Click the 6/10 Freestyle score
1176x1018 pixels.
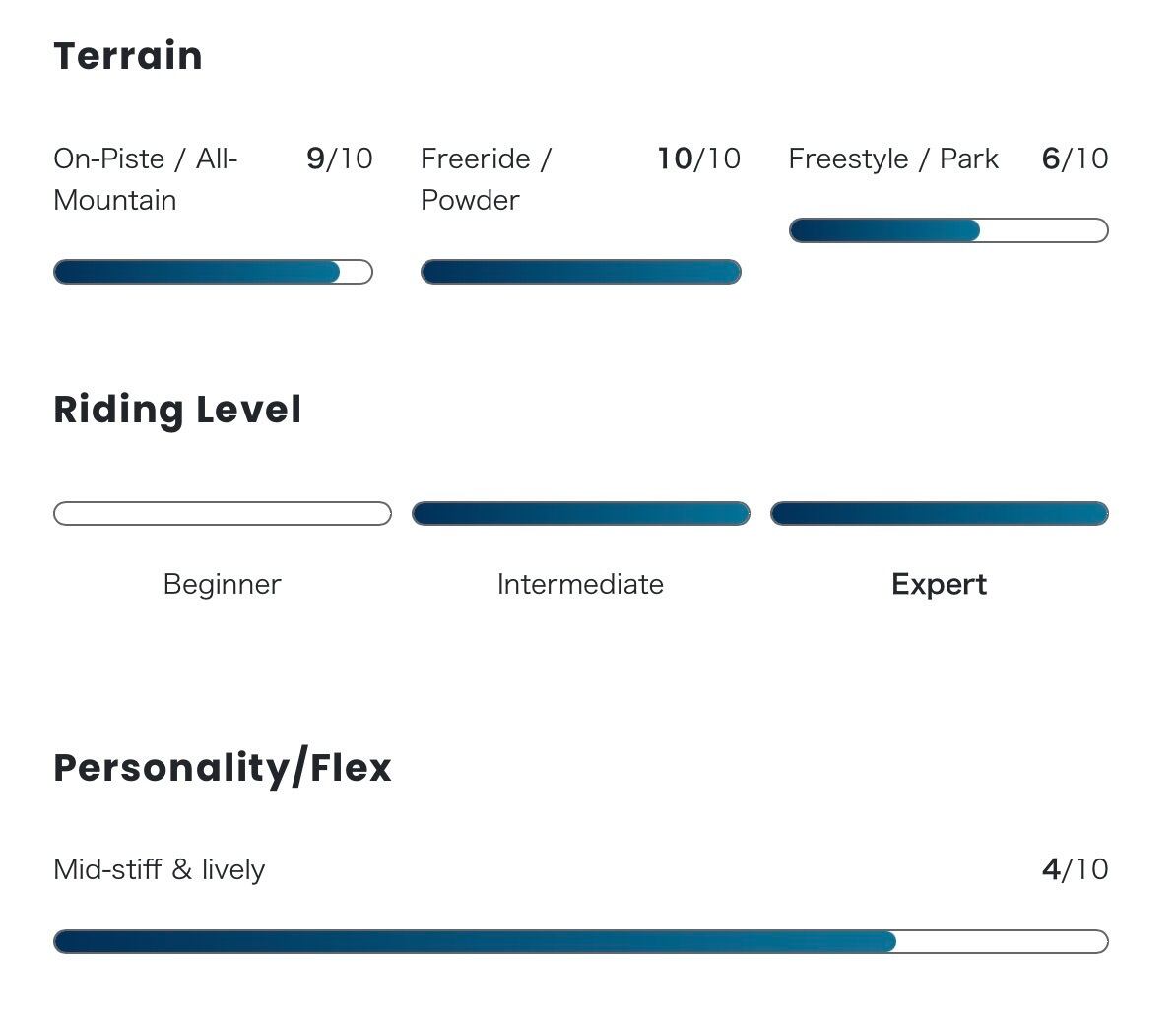1075,159
